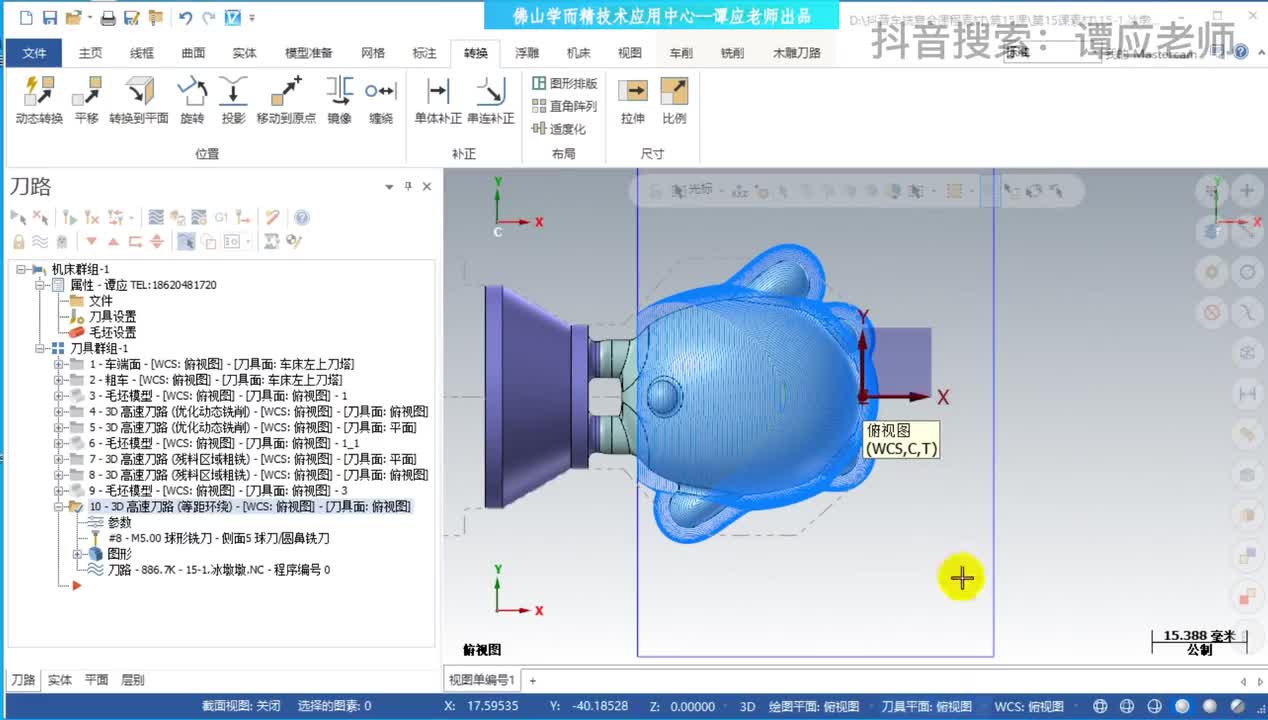Open the dropdown next to Open file icon
Viewport: 1268px width, 720px height.
pos(89,18)
